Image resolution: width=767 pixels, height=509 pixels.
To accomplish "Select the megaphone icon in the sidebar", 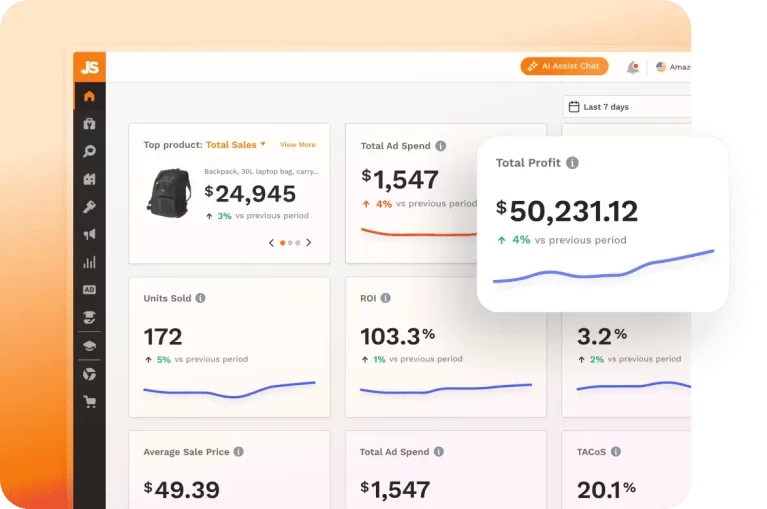I will 89,235.
